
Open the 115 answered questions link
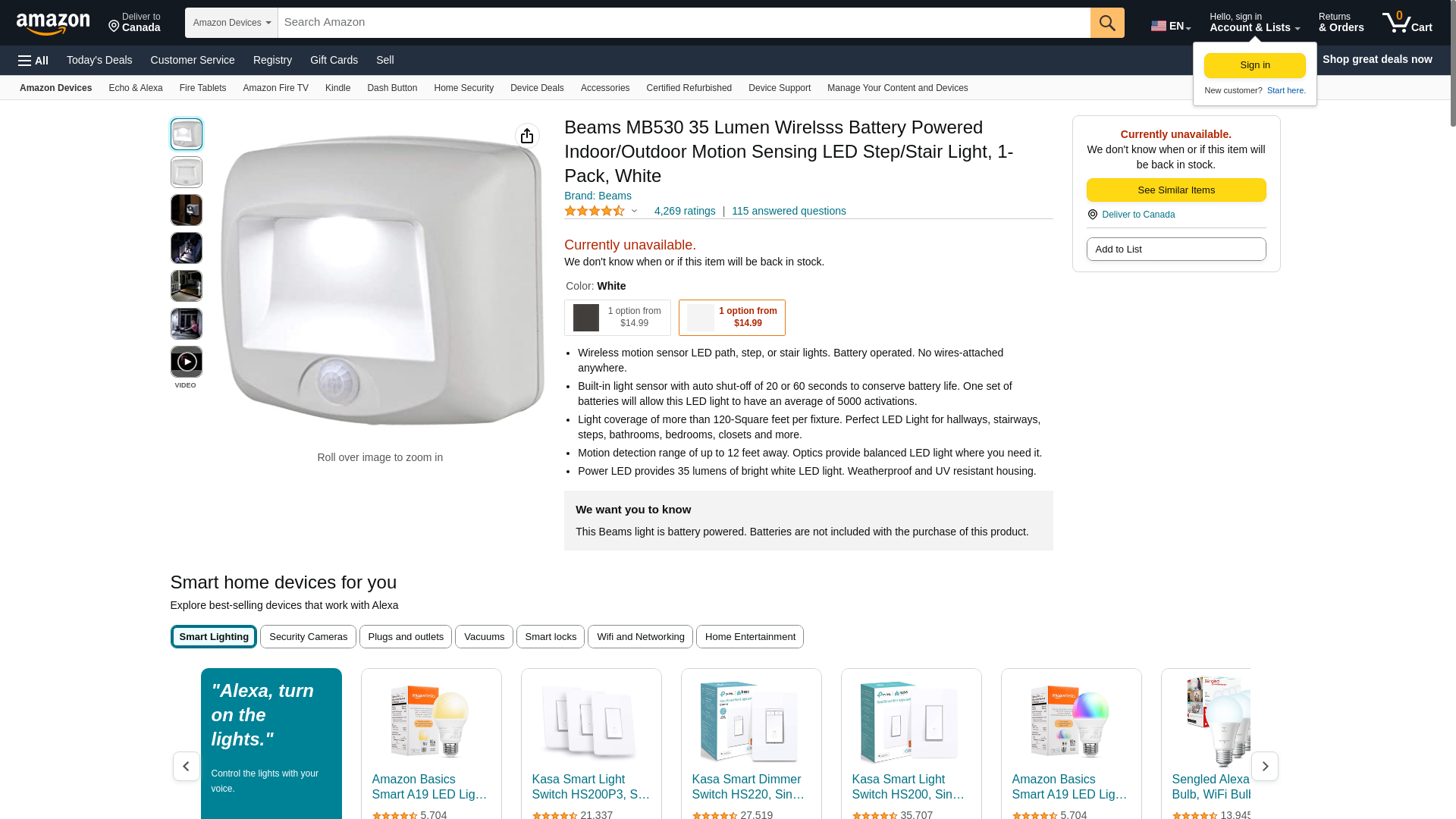789,211
